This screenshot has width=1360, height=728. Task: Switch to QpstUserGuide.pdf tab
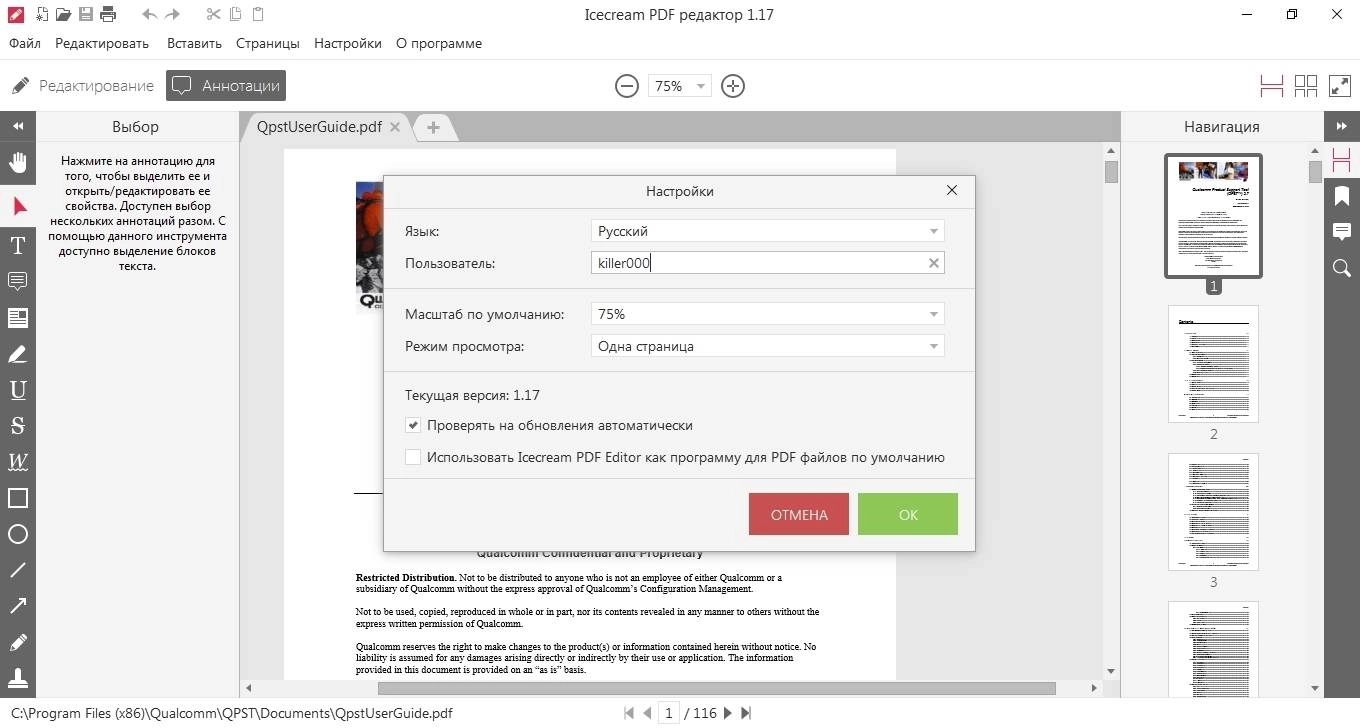tap(319, 127)
